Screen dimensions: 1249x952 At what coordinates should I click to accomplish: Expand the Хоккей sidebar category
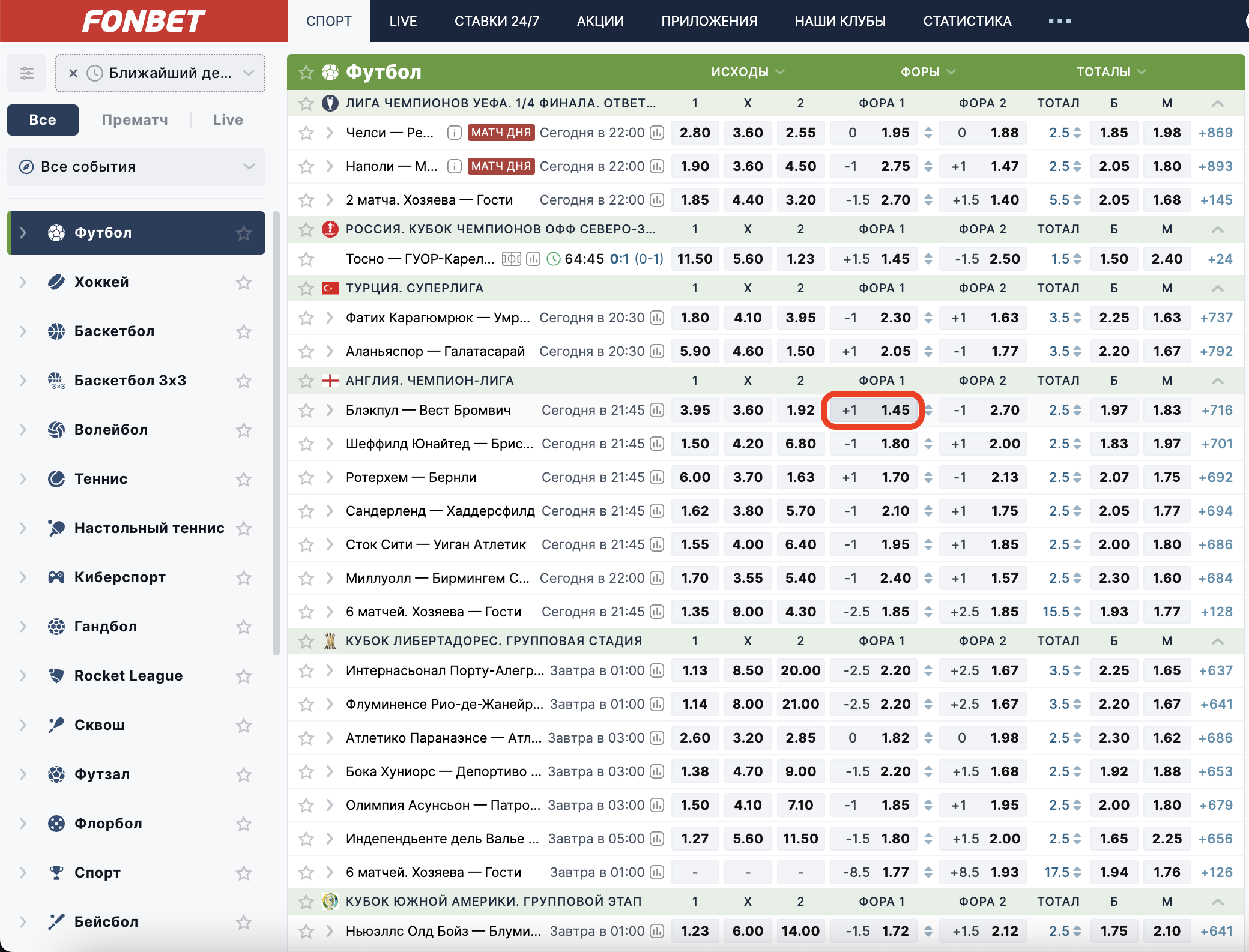coord(23,282)
